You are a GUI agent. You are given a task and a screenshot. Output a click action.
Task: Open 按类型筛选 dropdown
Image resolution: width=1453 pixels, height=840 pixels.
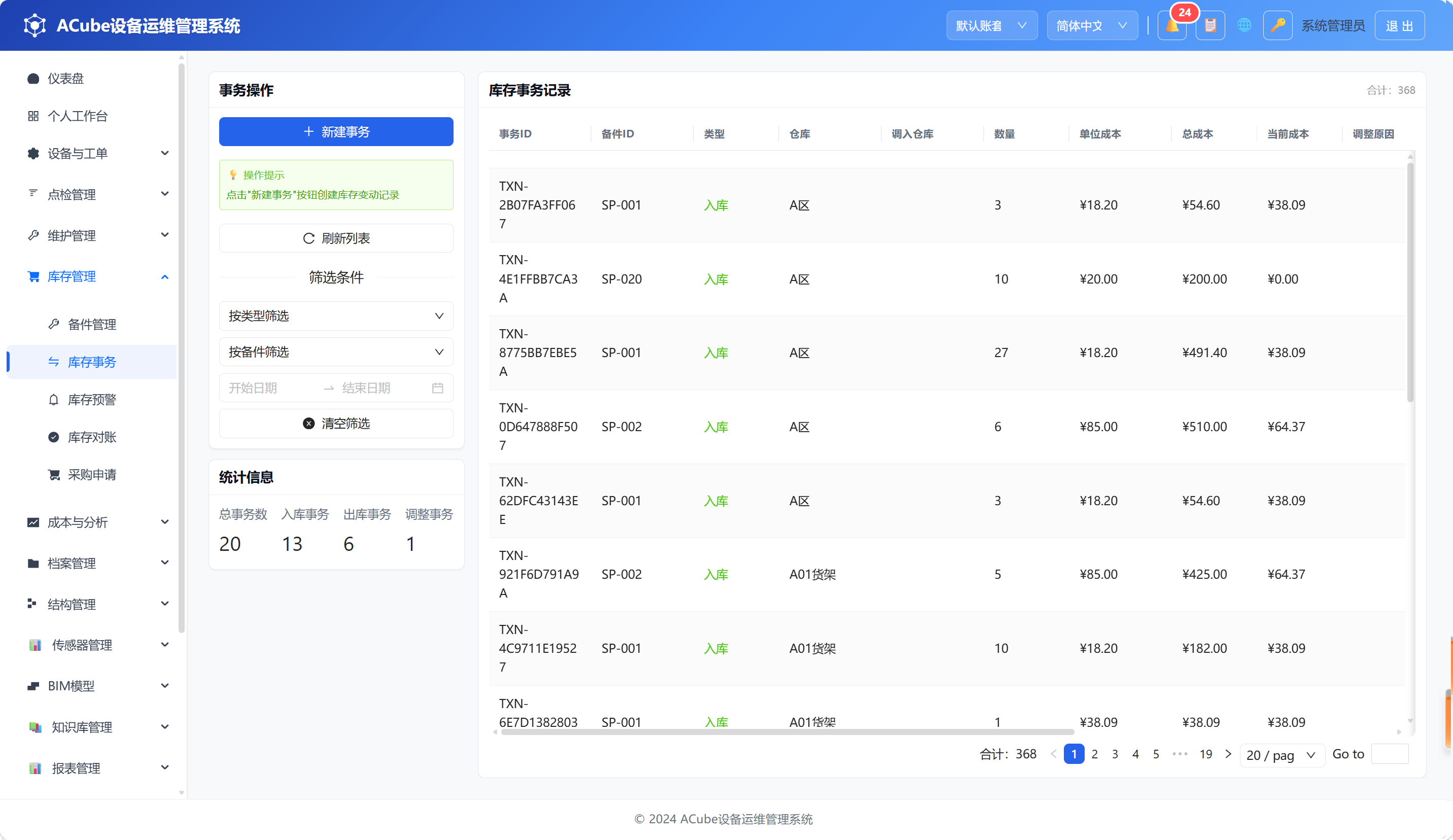click(336, 316)
